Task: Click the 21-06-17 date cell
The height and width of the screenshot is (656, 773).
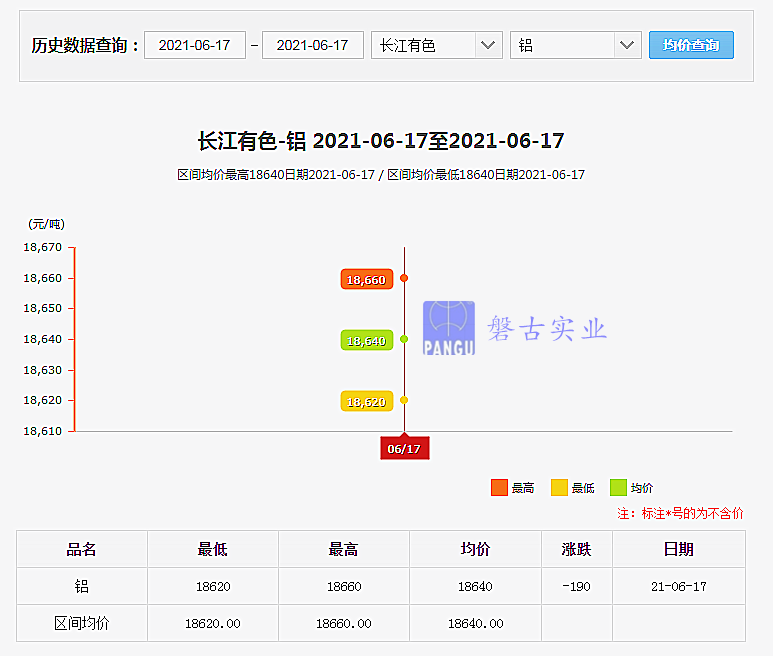Action: point(679,586)
